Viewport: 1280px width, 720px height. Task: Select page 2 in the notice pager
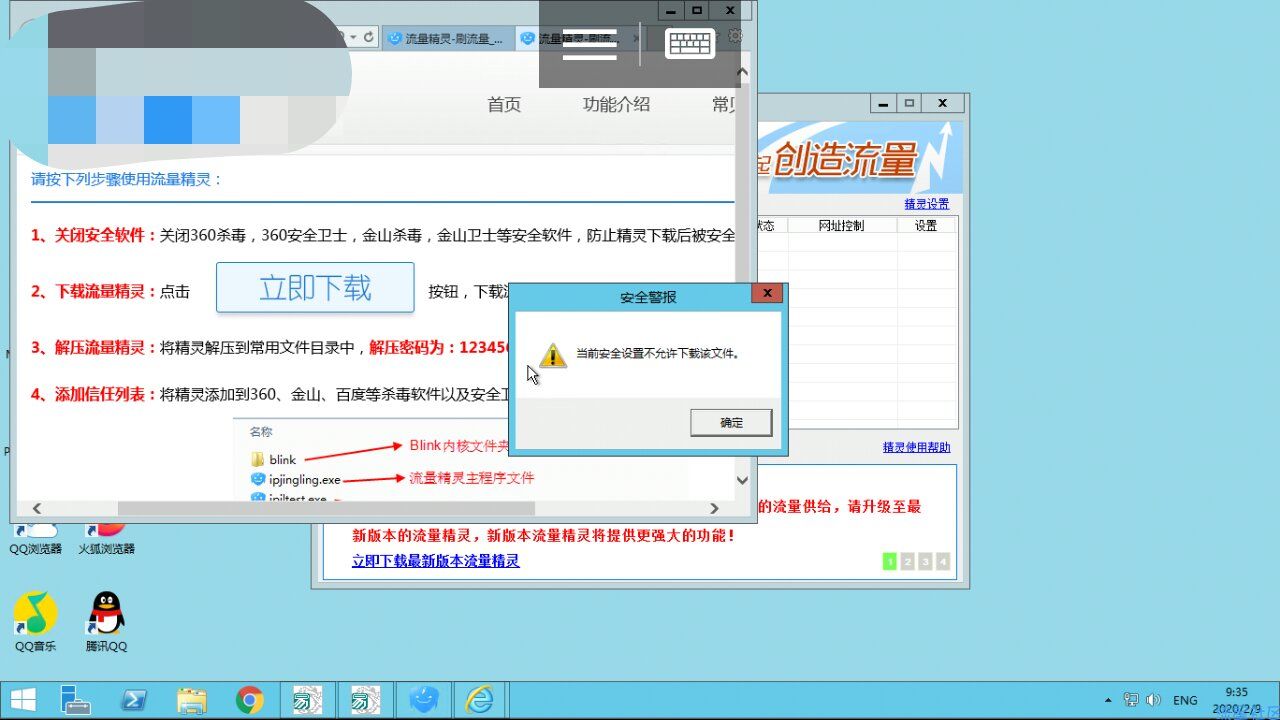(907, 562)
